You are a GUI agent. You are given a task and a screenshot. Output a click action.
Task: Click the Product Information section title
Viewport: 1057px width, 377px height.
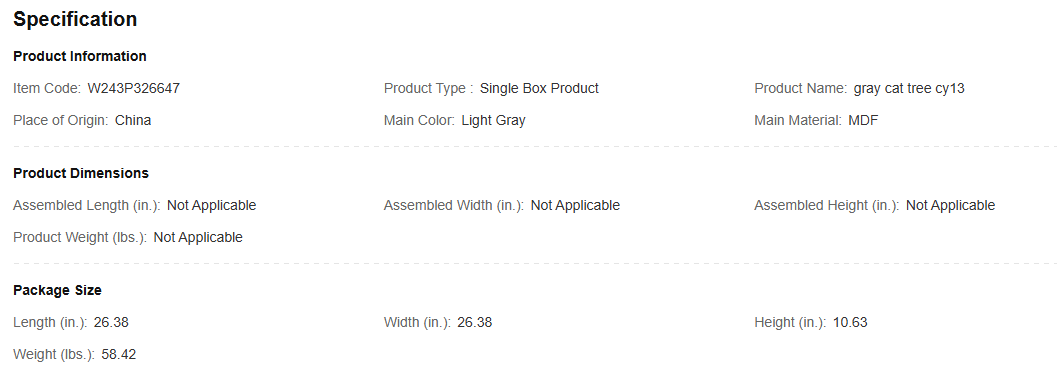pyautogui.click(x=80, y=56)
